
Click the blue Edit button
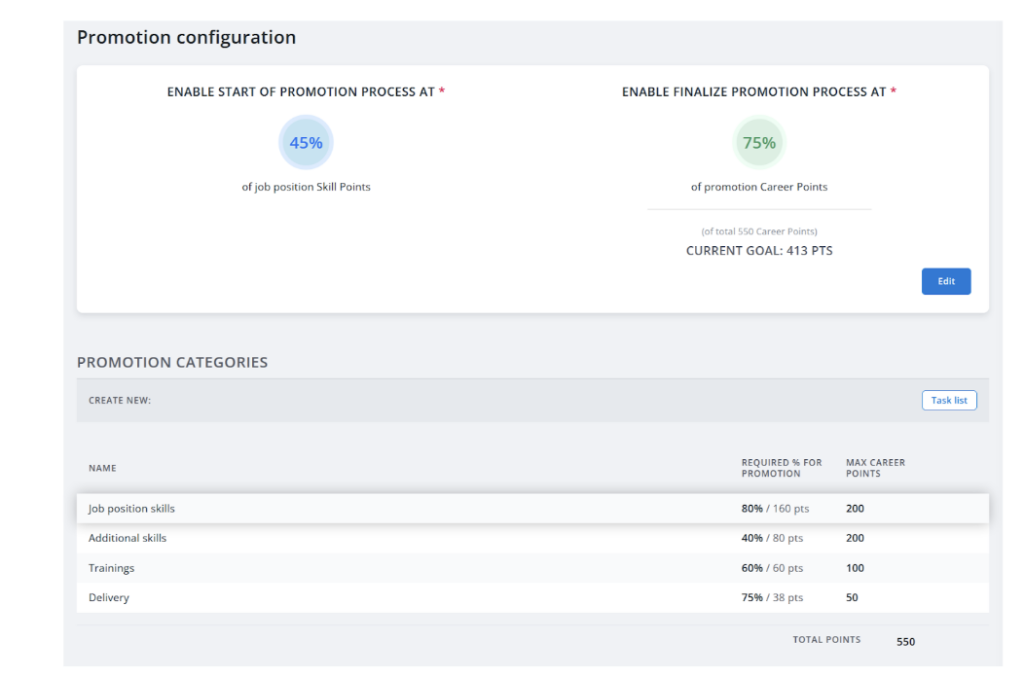click(x=945, y=282)
